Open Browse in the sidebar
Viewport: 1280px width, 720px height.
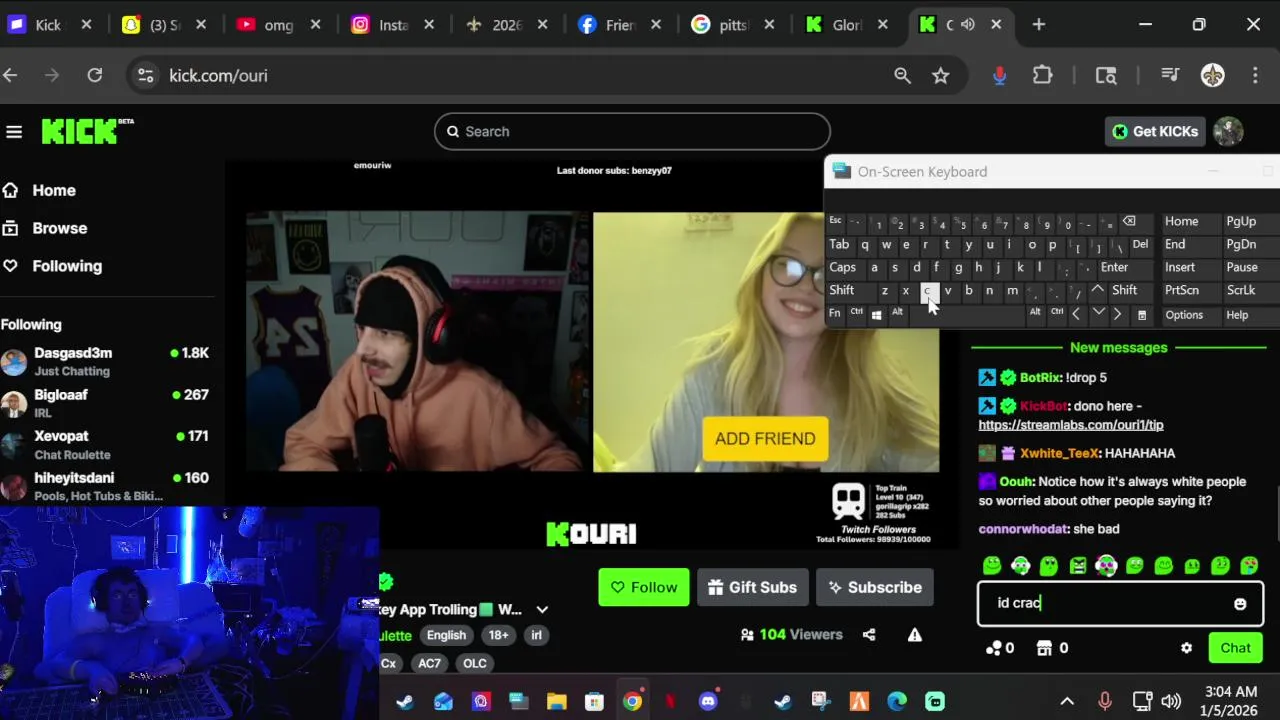[60, 228]
